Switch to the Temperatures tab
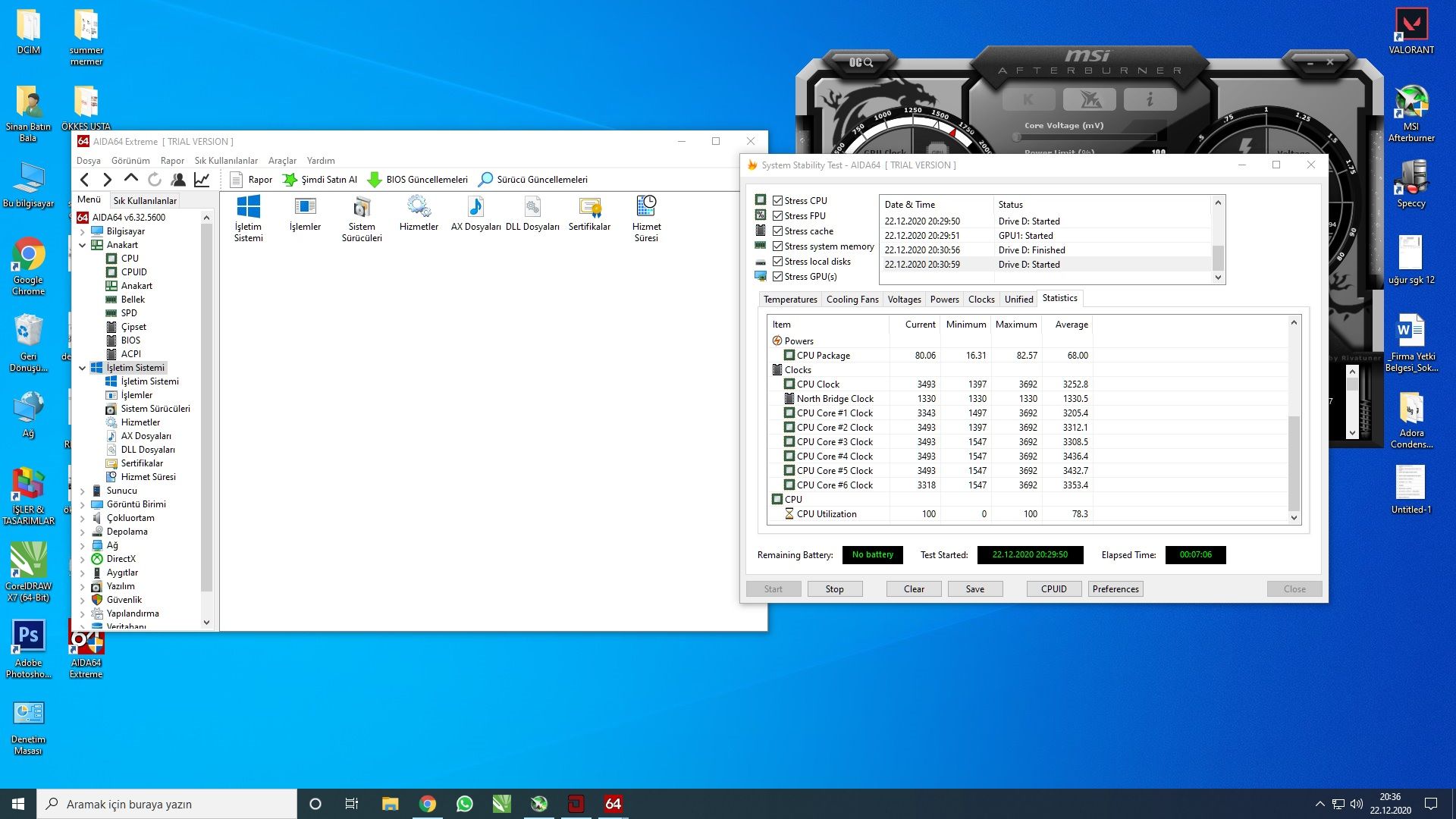This screenshot has width=1456, height=819. coord(790,300)
